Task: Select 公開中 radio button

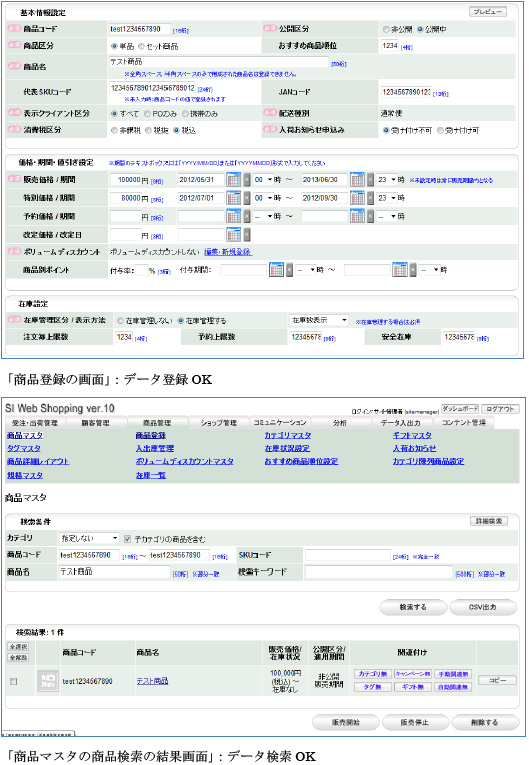Action: 420,29
